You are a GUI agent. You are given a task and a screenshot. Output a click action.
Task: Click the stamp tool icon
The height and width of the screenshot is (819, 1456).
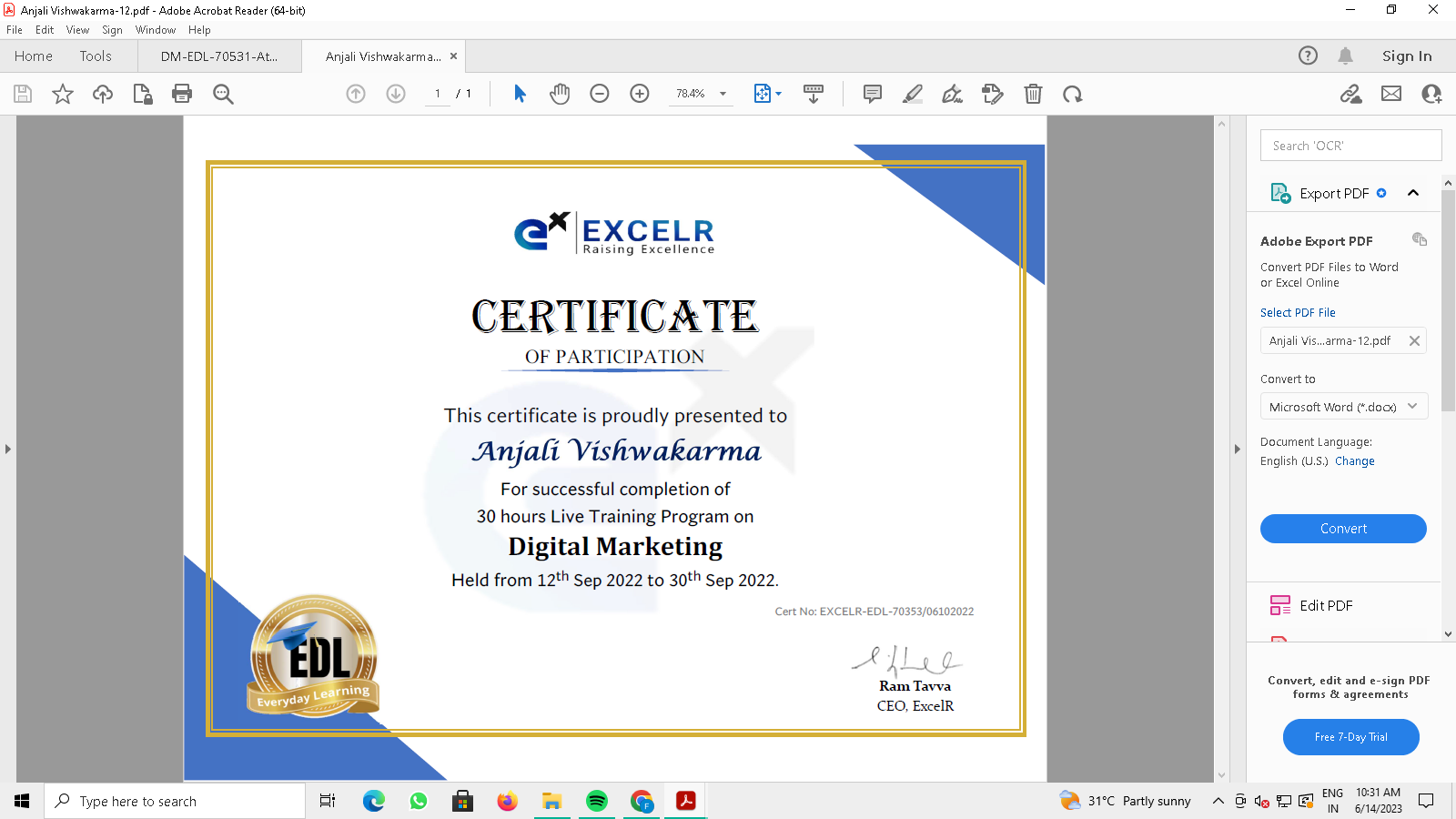(993, 94)
